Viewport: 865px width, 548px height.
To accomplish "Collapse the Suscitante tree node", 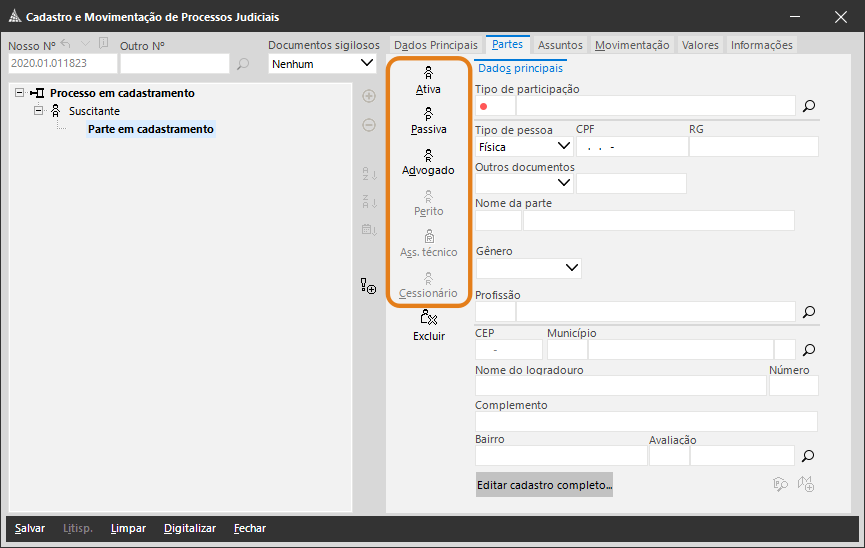I will click(38, 111).
